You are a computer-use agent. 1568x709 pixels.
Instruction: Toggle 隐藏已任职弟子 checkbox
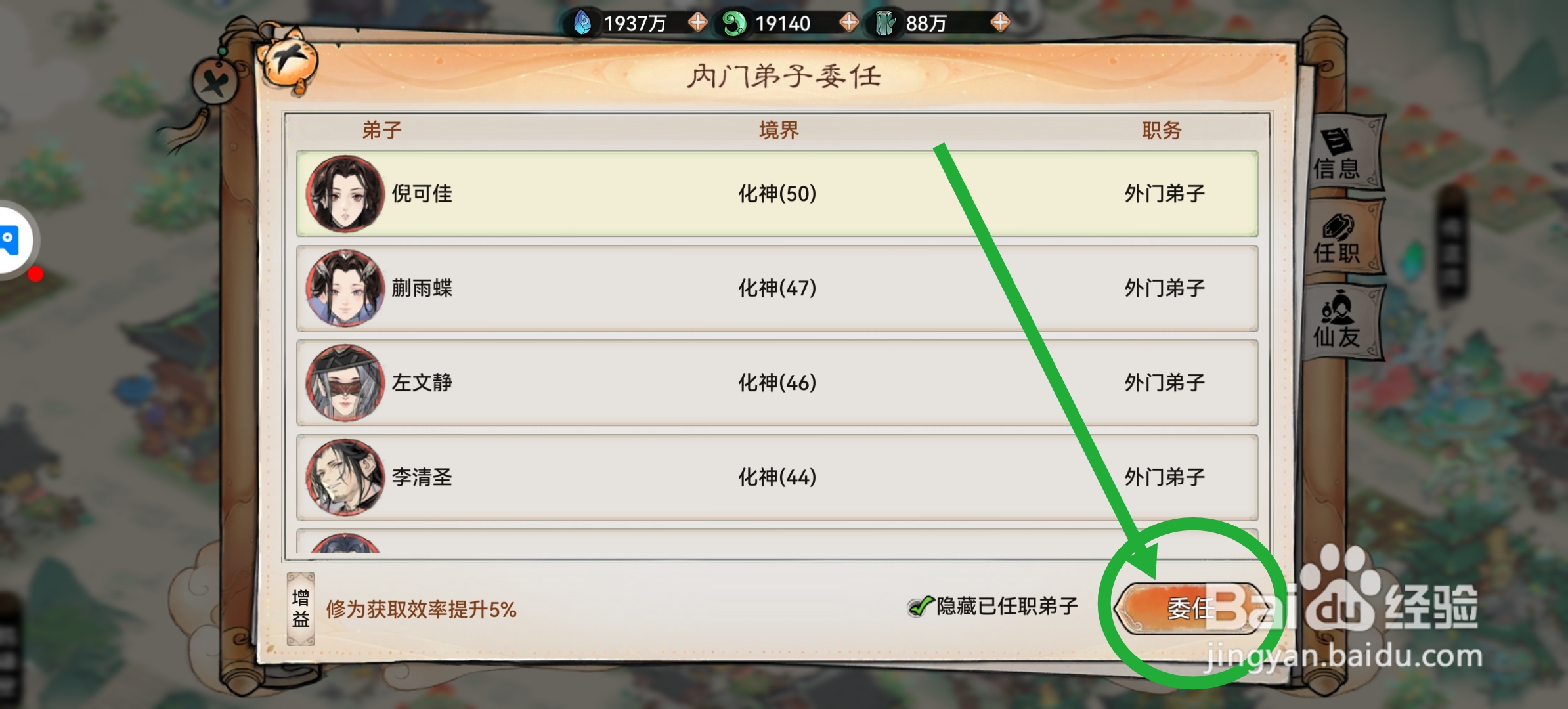[x=920, y=607]
